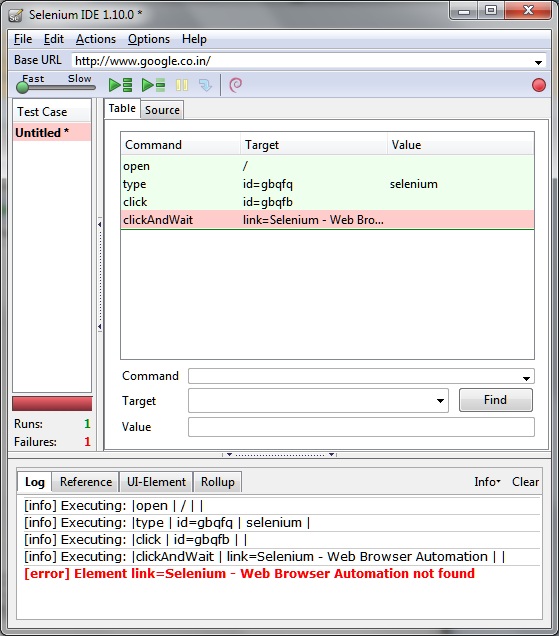The height and width of the screenshot is (636, 559).
Task: Open the Options menu
Action: click(149, 39)
